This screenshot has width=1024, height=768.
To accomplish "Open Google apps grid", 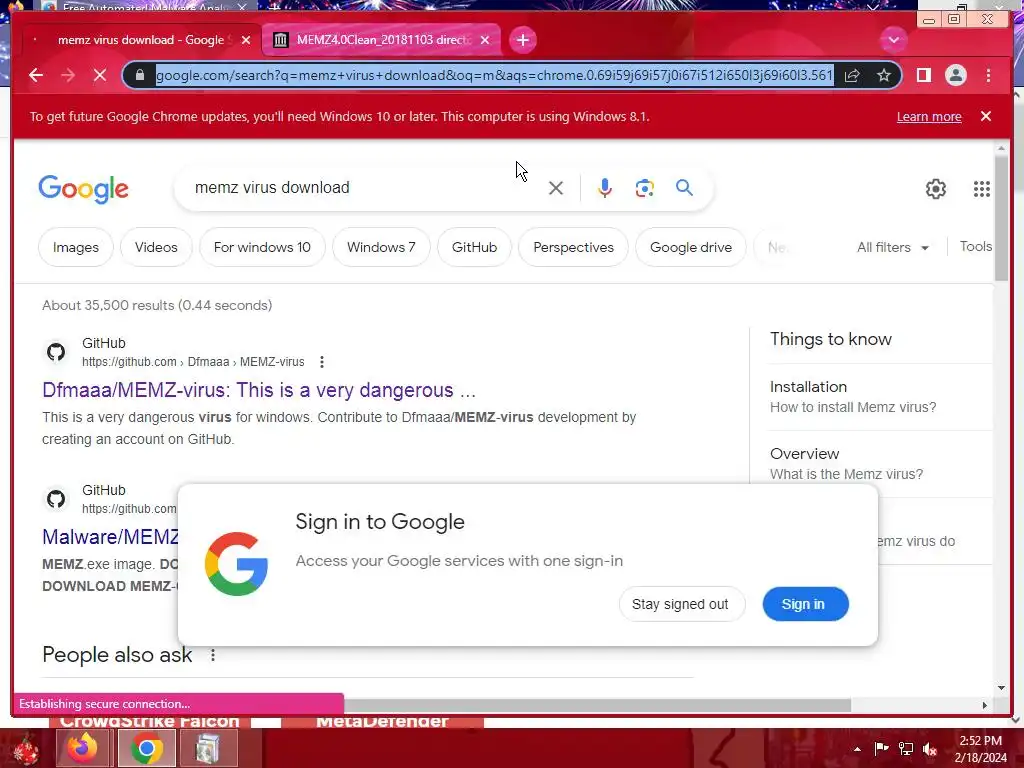I will point(982,189).
